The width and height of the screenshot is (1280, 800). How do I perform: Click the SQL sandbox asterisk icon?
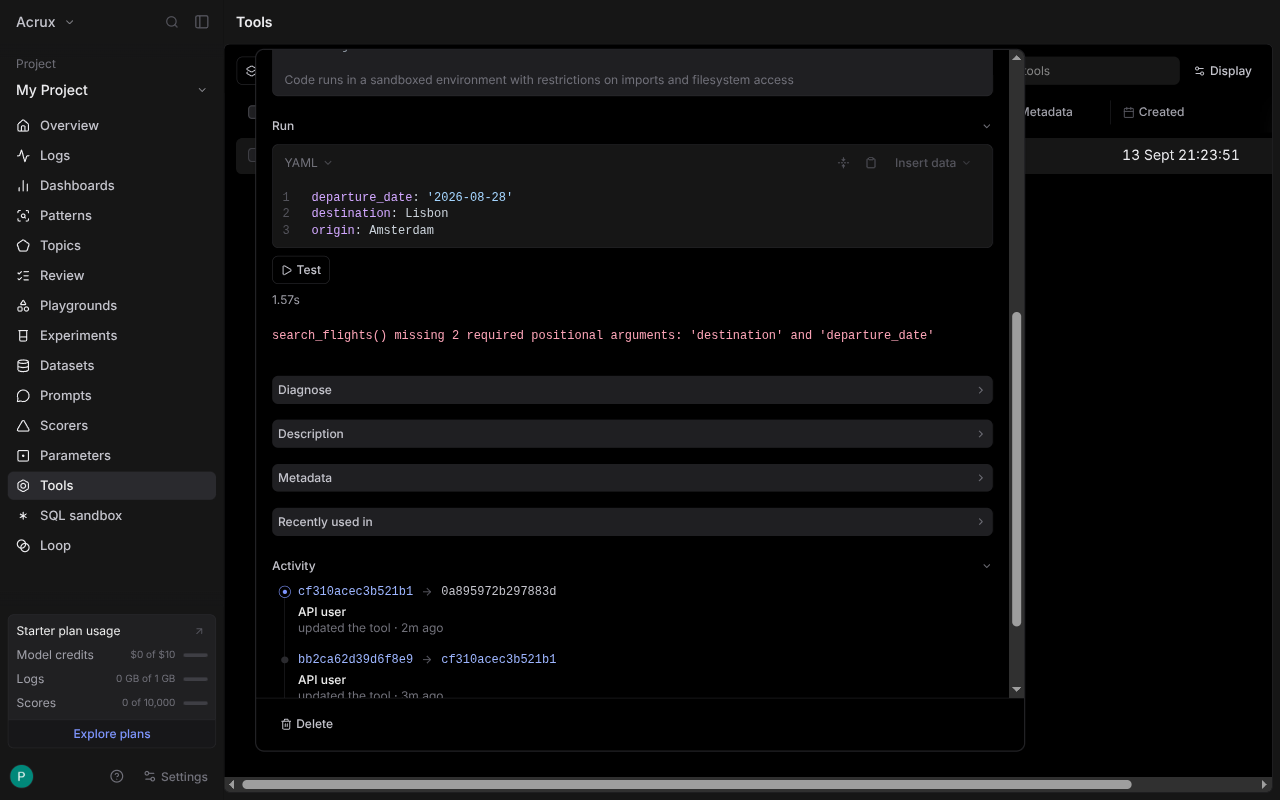coord(23,516)
